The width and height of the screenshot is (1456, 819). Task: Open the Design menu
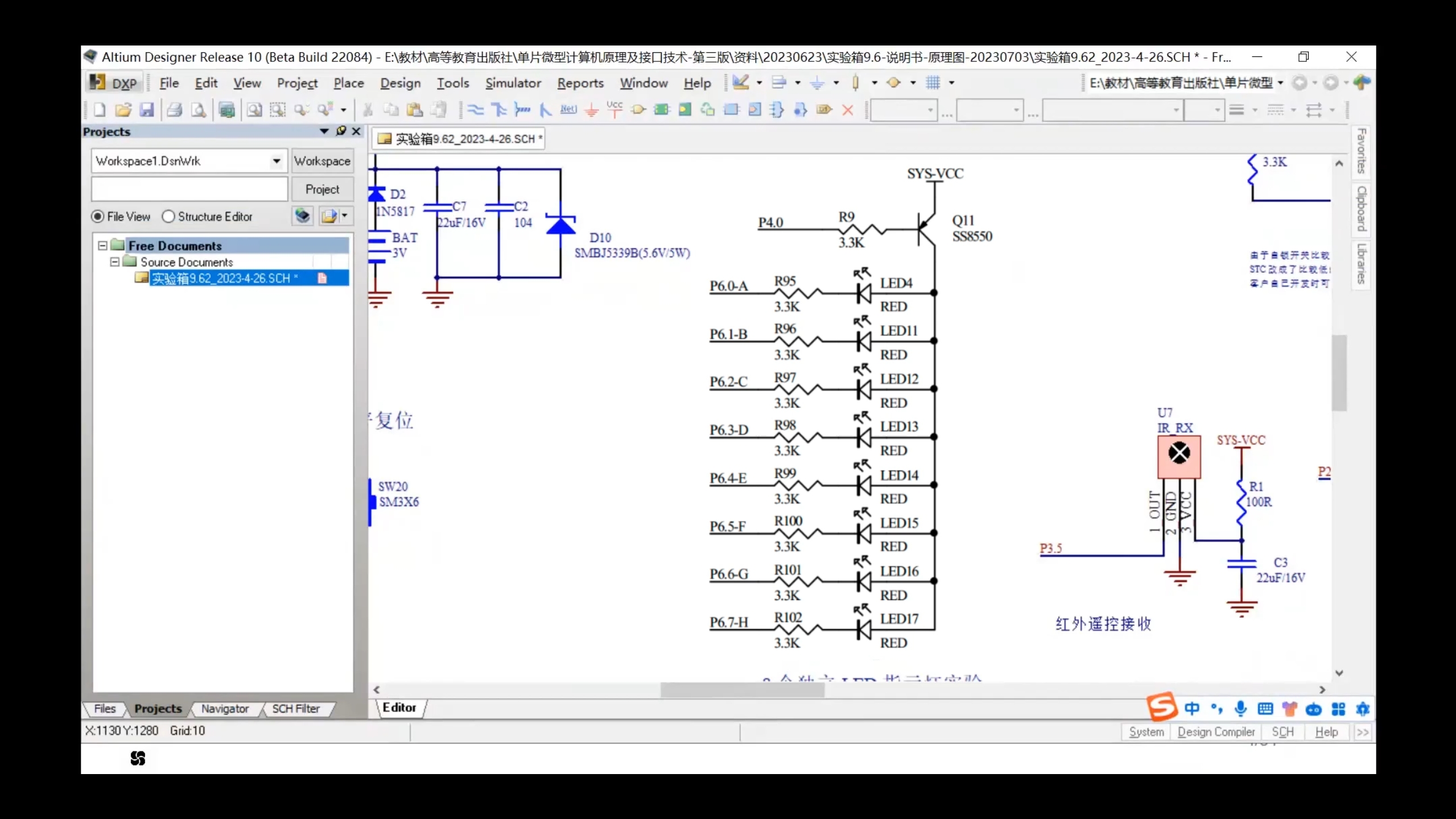click(400, 83)
